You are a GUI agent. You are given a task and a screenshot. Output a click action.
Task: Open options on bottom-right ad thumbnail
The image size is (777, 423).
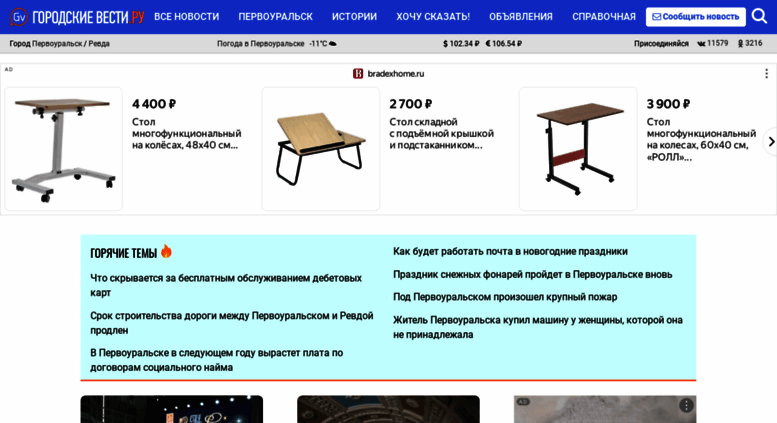pyautogui.click(x=686, y=405)
